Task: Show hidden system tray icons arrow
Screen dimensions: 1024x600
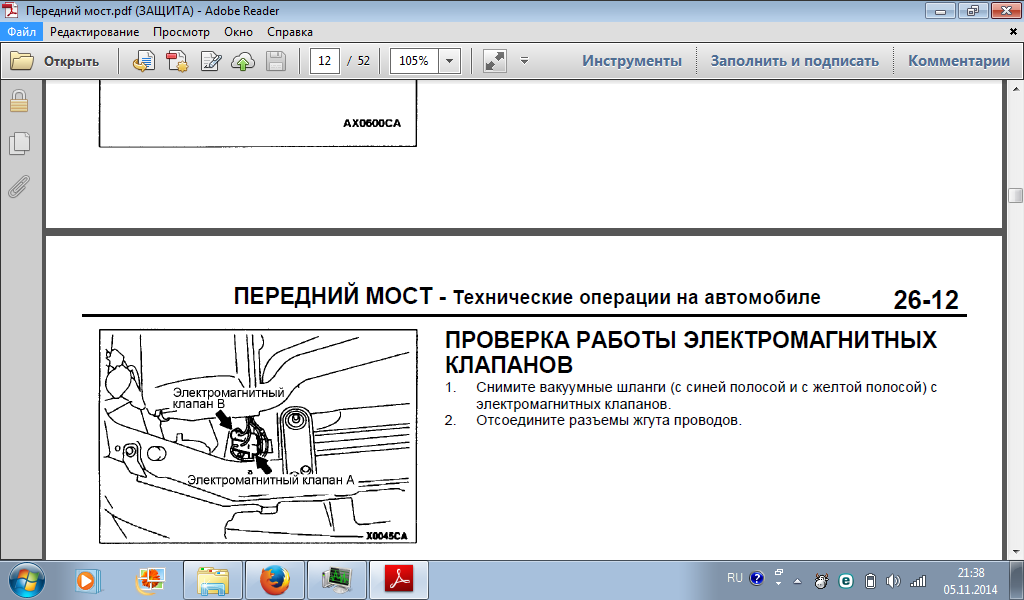Action: click(x=797, y=580)
